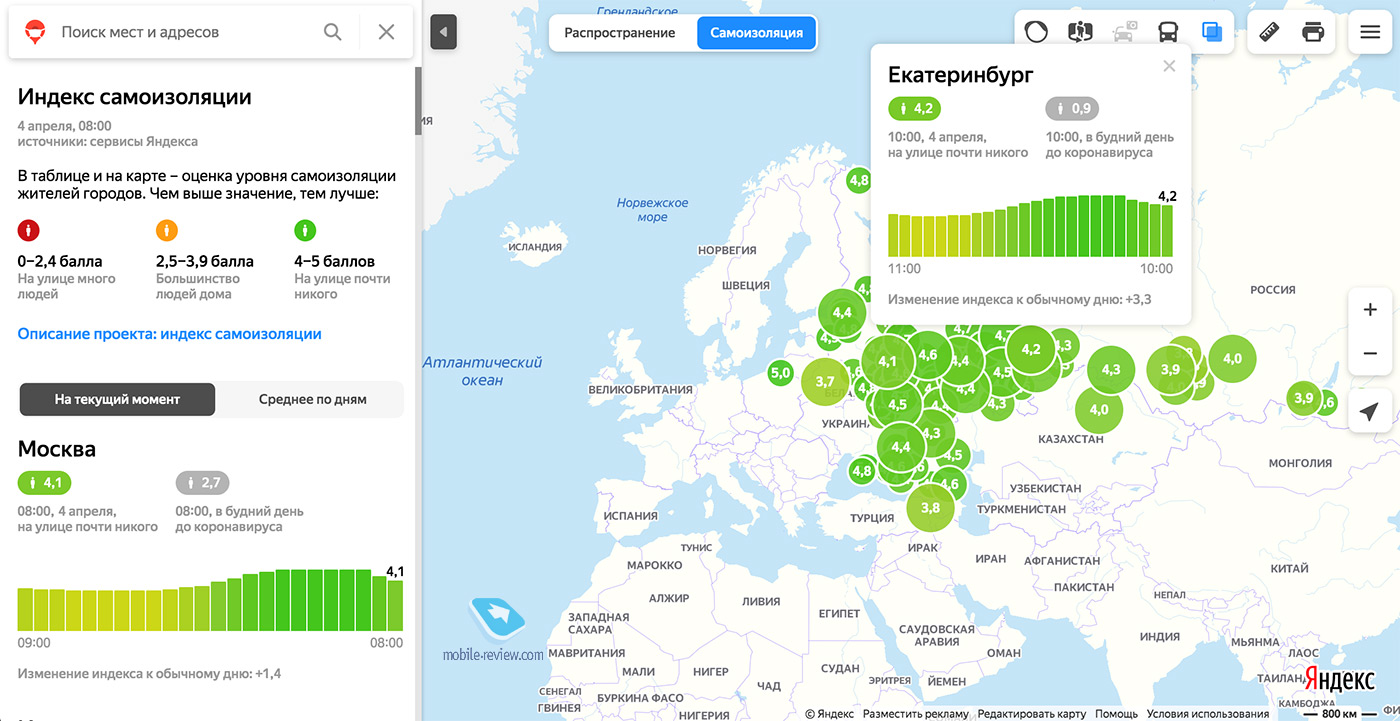Toggle the map layers icon

(x=1211, y=32)
